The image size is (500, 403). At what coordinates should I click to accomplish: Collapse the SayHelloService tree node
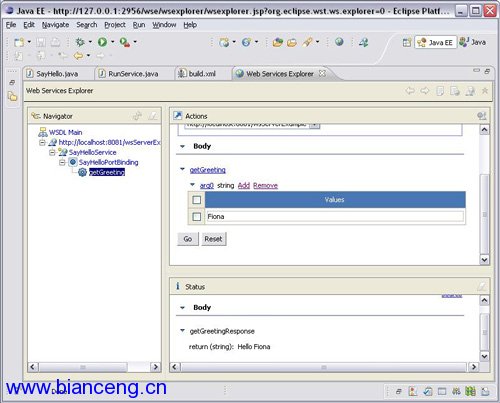(x=52, y=153)
